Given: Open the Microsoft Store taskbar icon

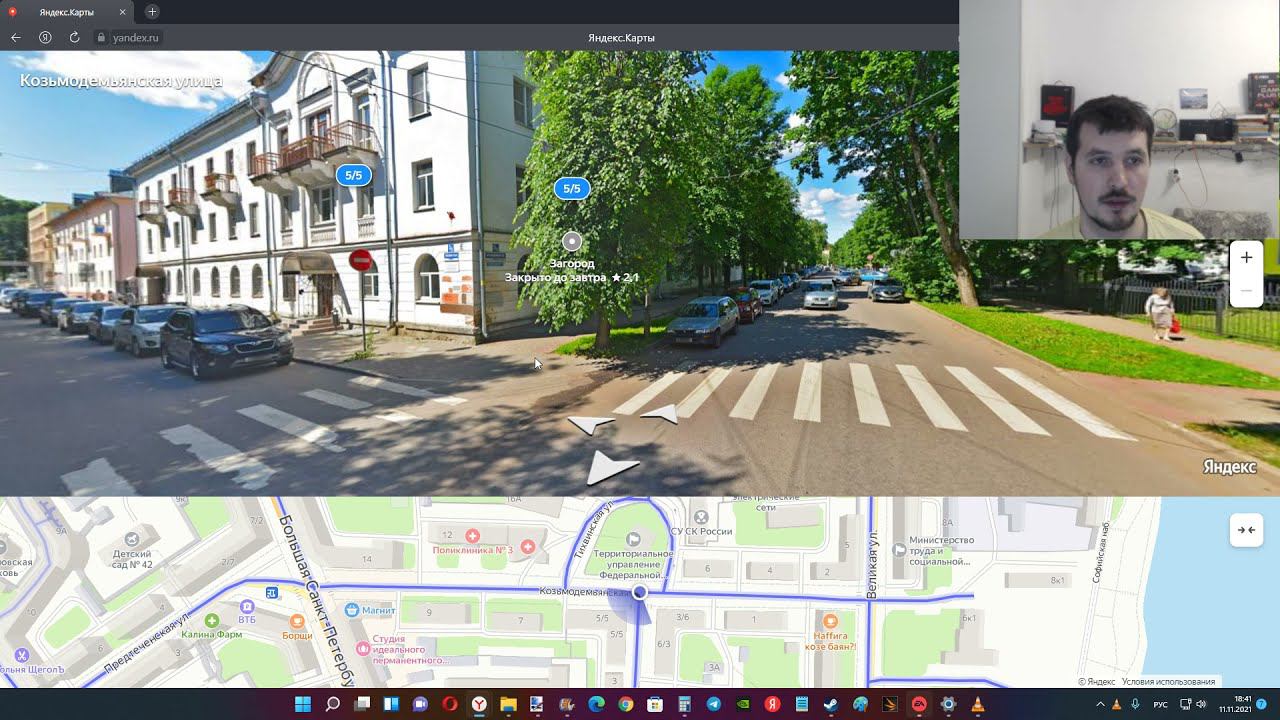Looking at the screenshot, I should coord(654,704).
